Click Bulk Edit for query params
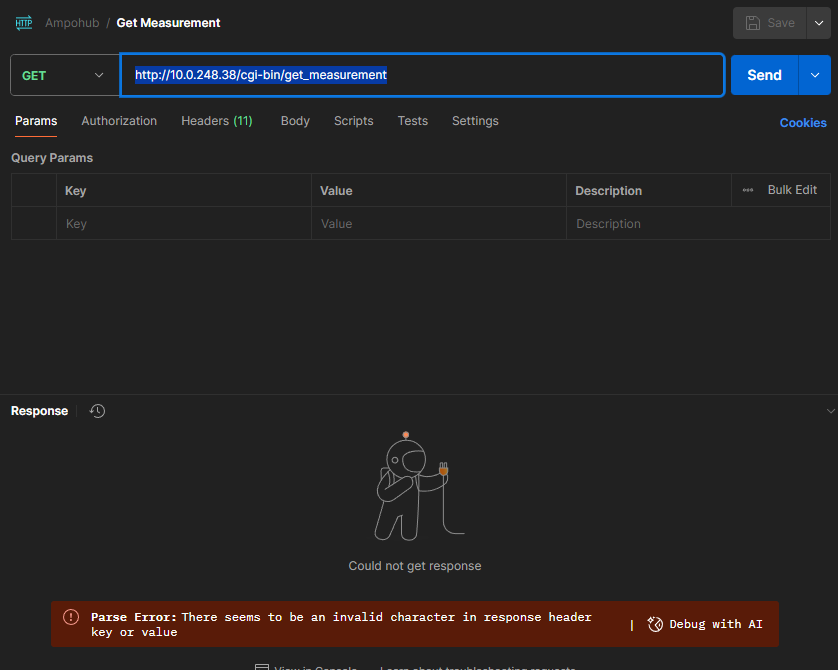 (x=792, y=190)
